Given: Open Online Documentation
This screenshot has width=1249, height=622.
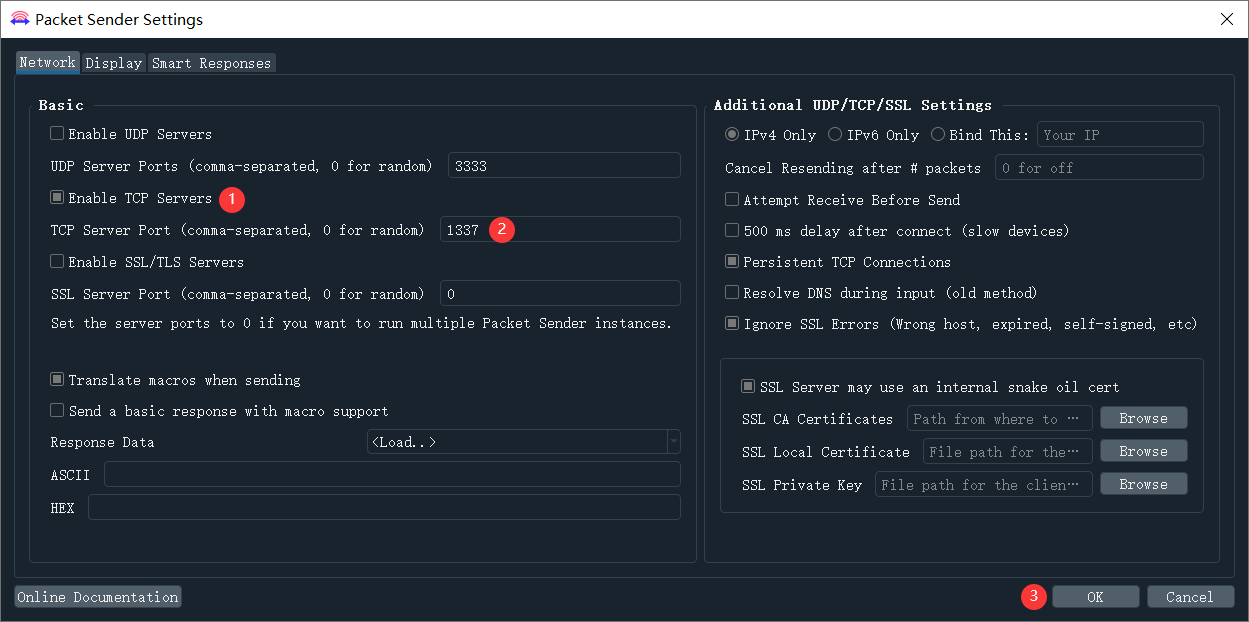Looking at the screenshot, I should (x=98, y=597).
